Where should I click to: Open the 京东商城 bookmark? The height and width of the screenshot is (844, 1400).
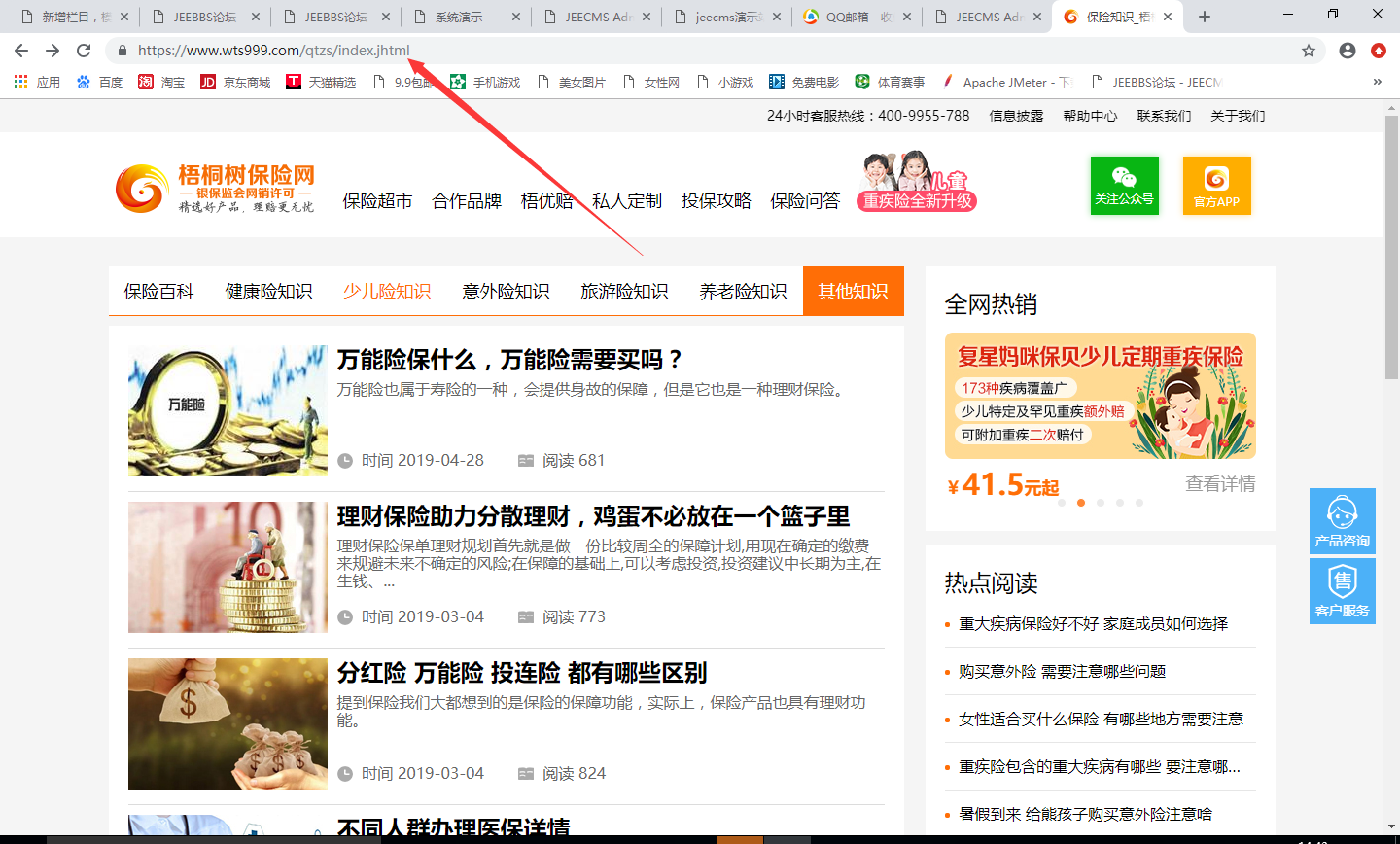[235, 82]
